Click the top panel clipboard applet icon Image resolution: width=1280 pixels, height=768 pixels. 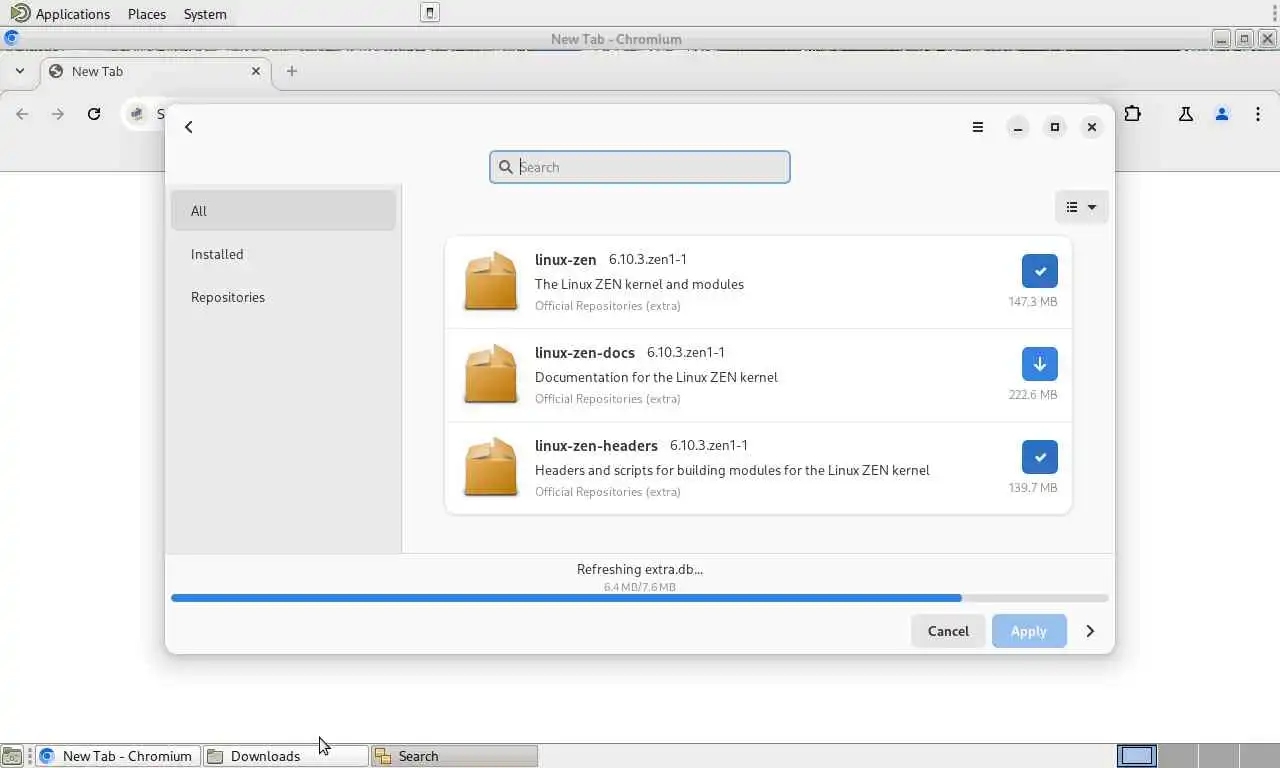430,13
